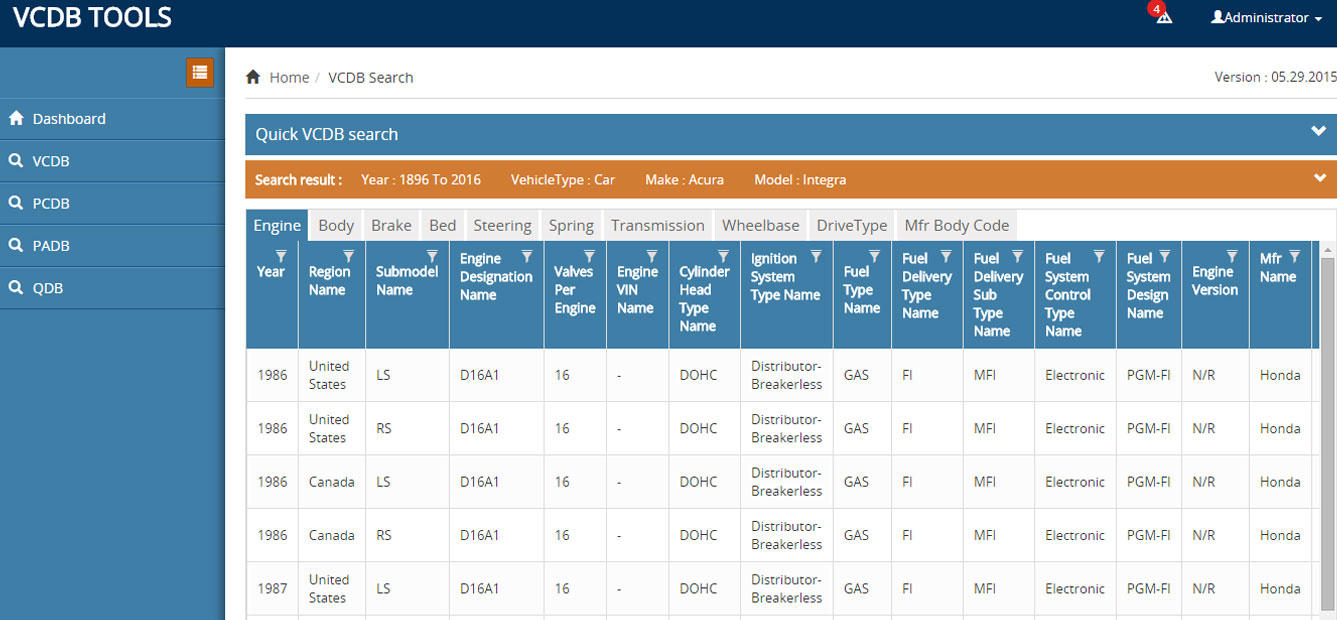Click the Region Name column header text

tap(329, 281)
